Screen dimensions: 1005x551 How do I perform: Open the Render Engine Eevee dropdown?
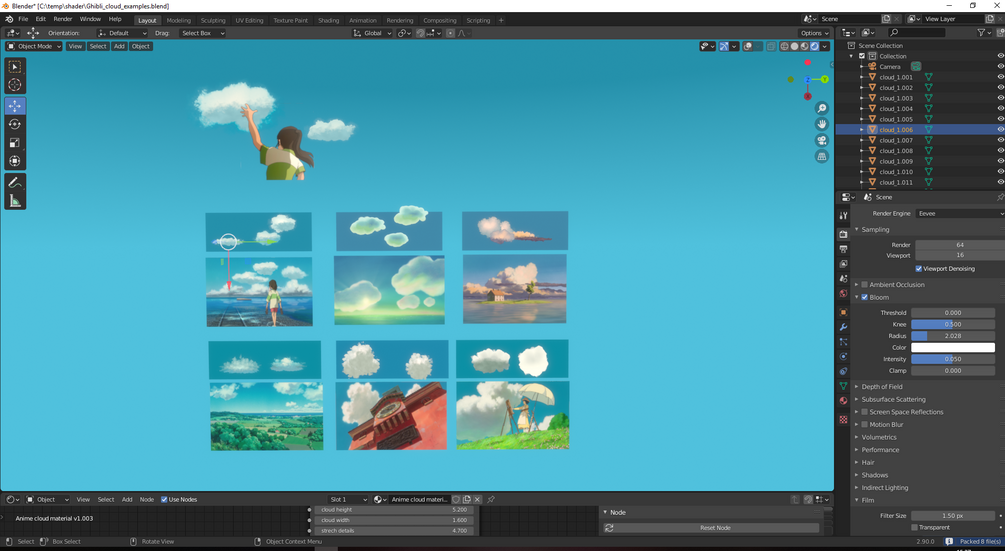959,213
